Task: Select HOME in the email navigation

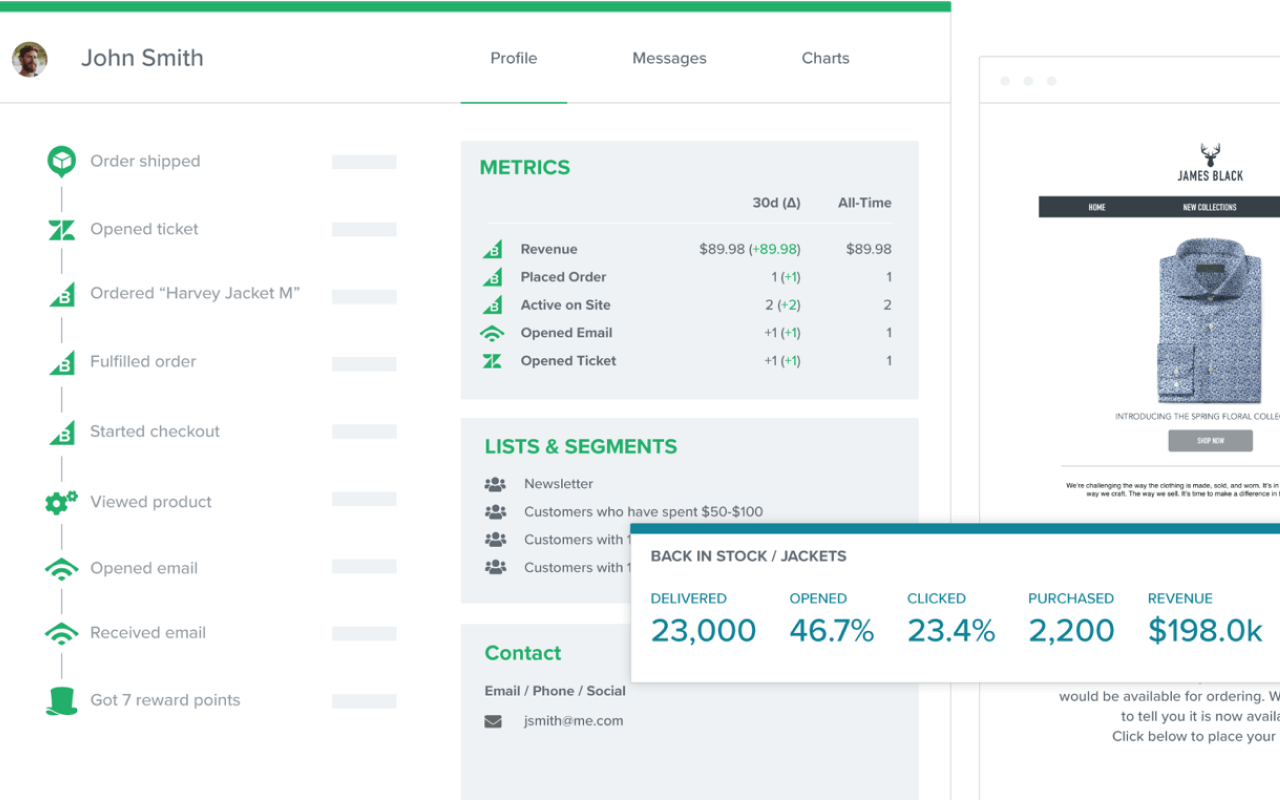Action: [x=1097, y=207]
